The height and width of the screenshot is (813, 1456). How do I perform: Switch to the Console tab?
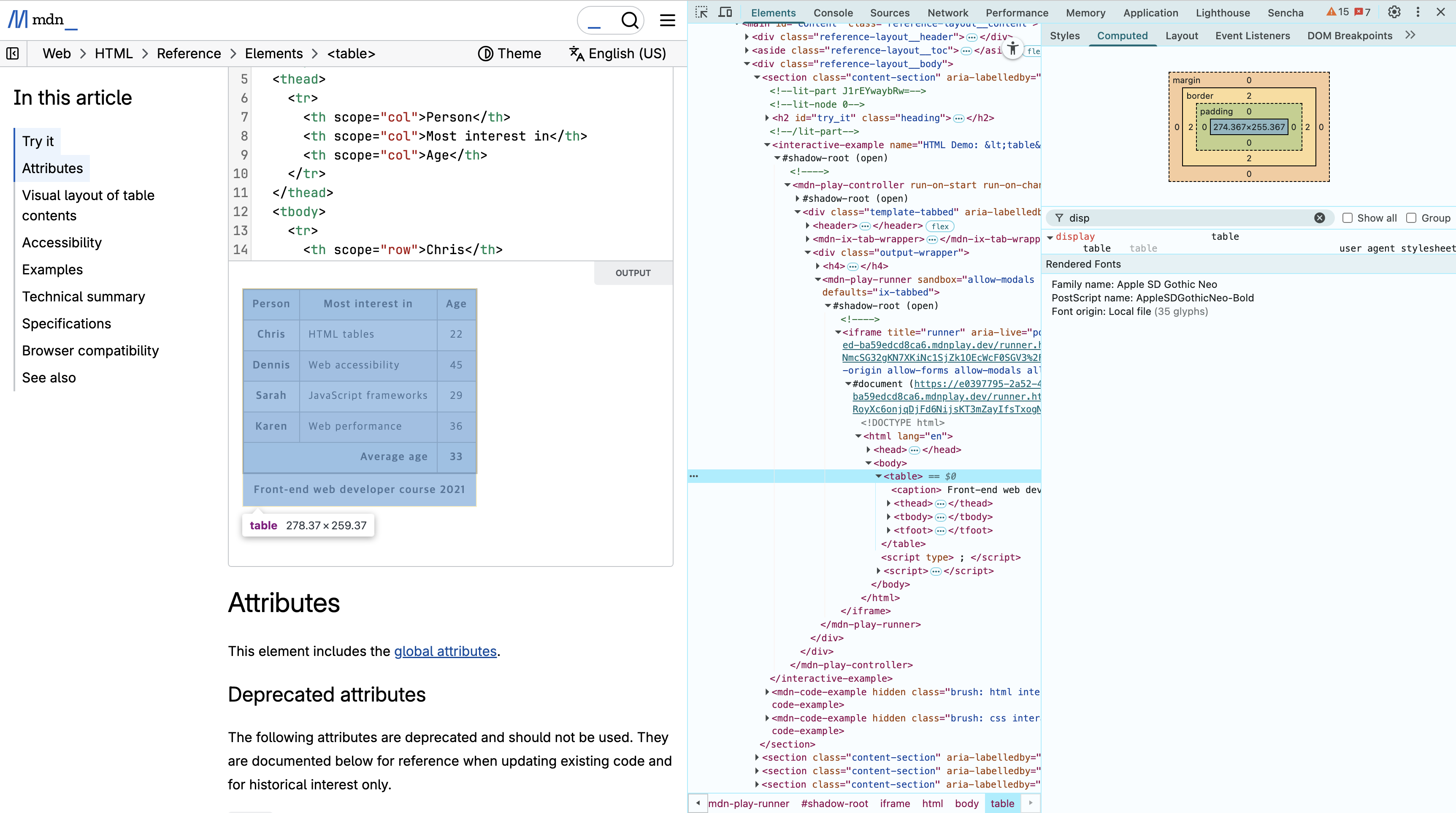[833, 12]
